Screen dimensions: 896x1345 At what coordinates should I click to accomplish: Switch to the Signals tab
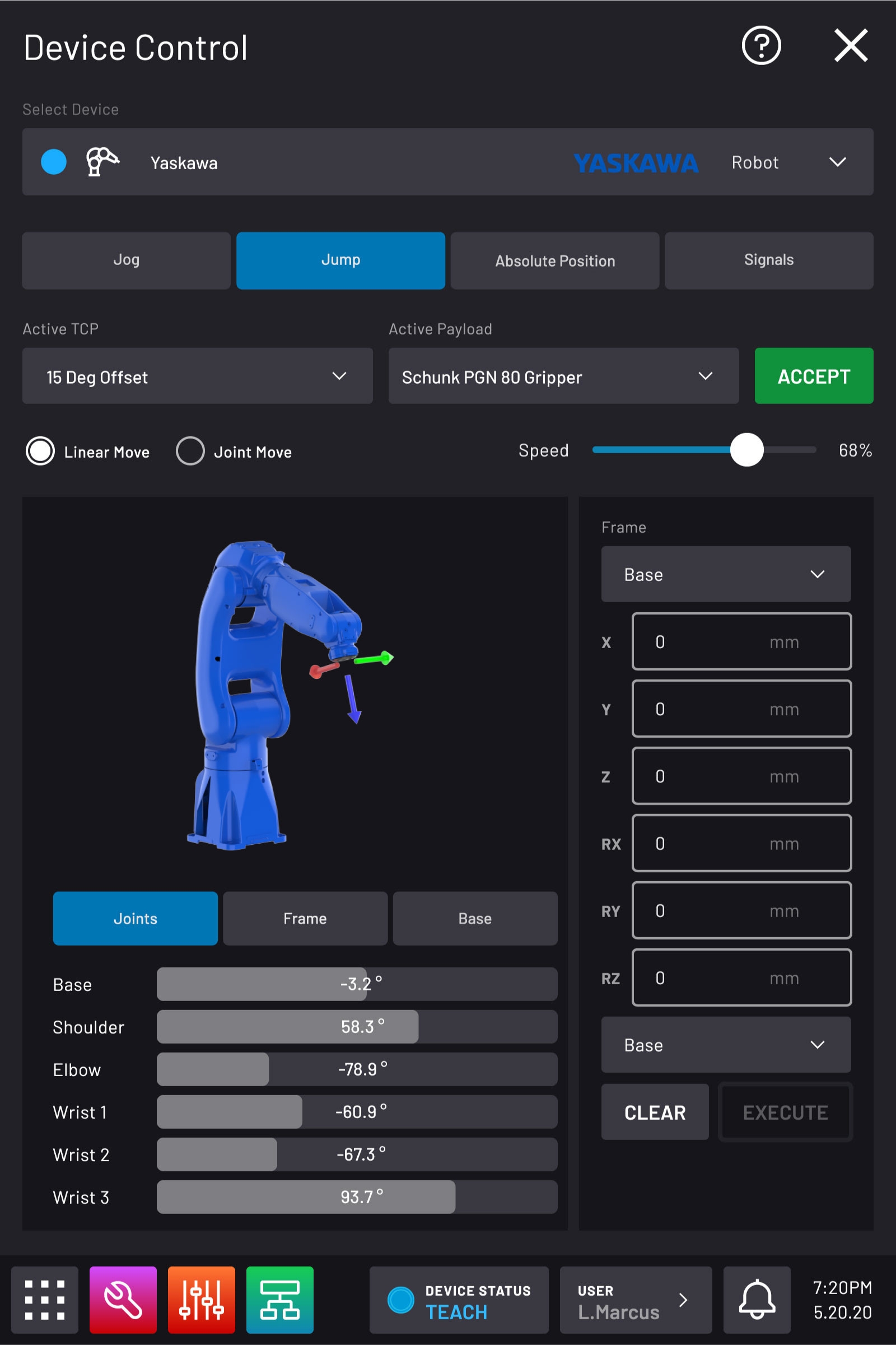[768, 260]
